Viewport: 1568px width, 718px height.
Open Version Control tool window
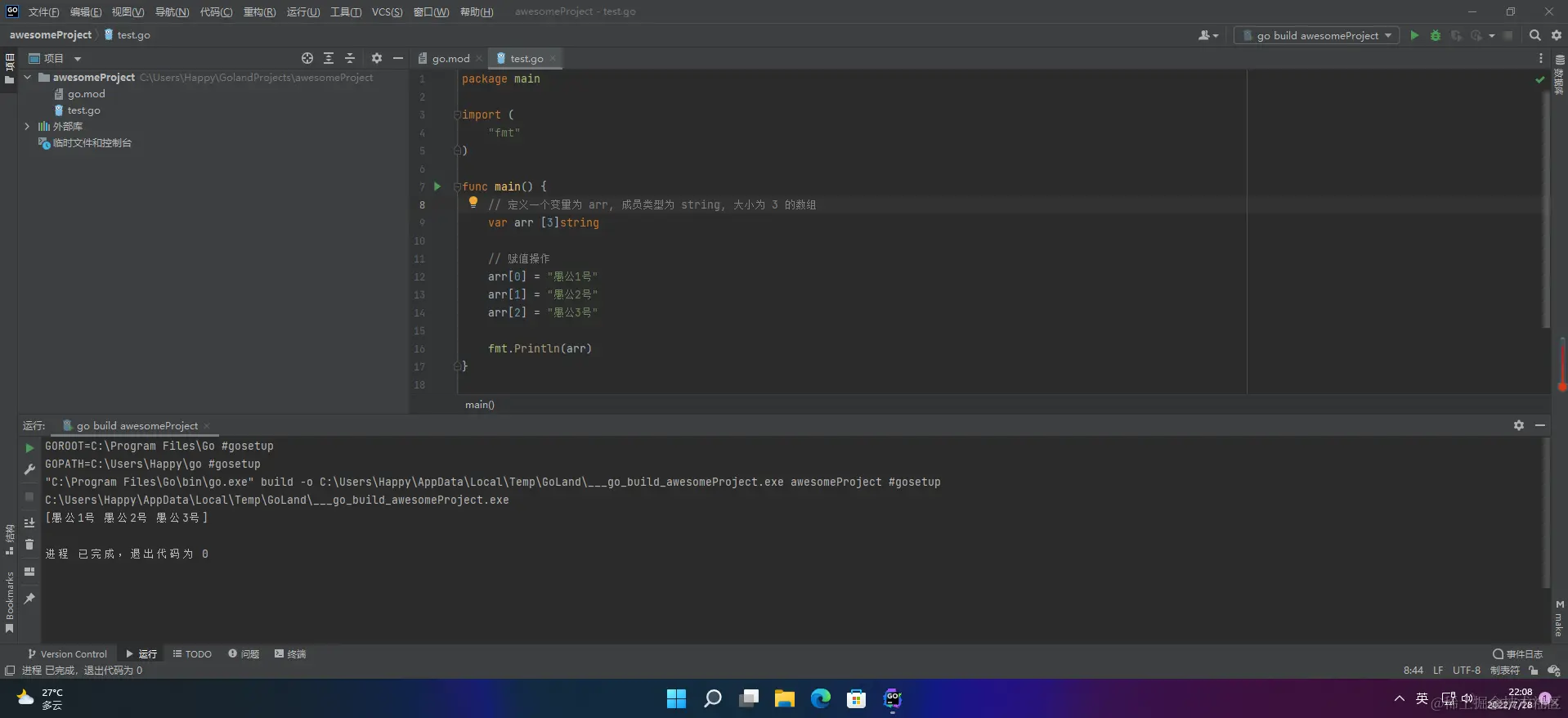(x=67, y=653)
